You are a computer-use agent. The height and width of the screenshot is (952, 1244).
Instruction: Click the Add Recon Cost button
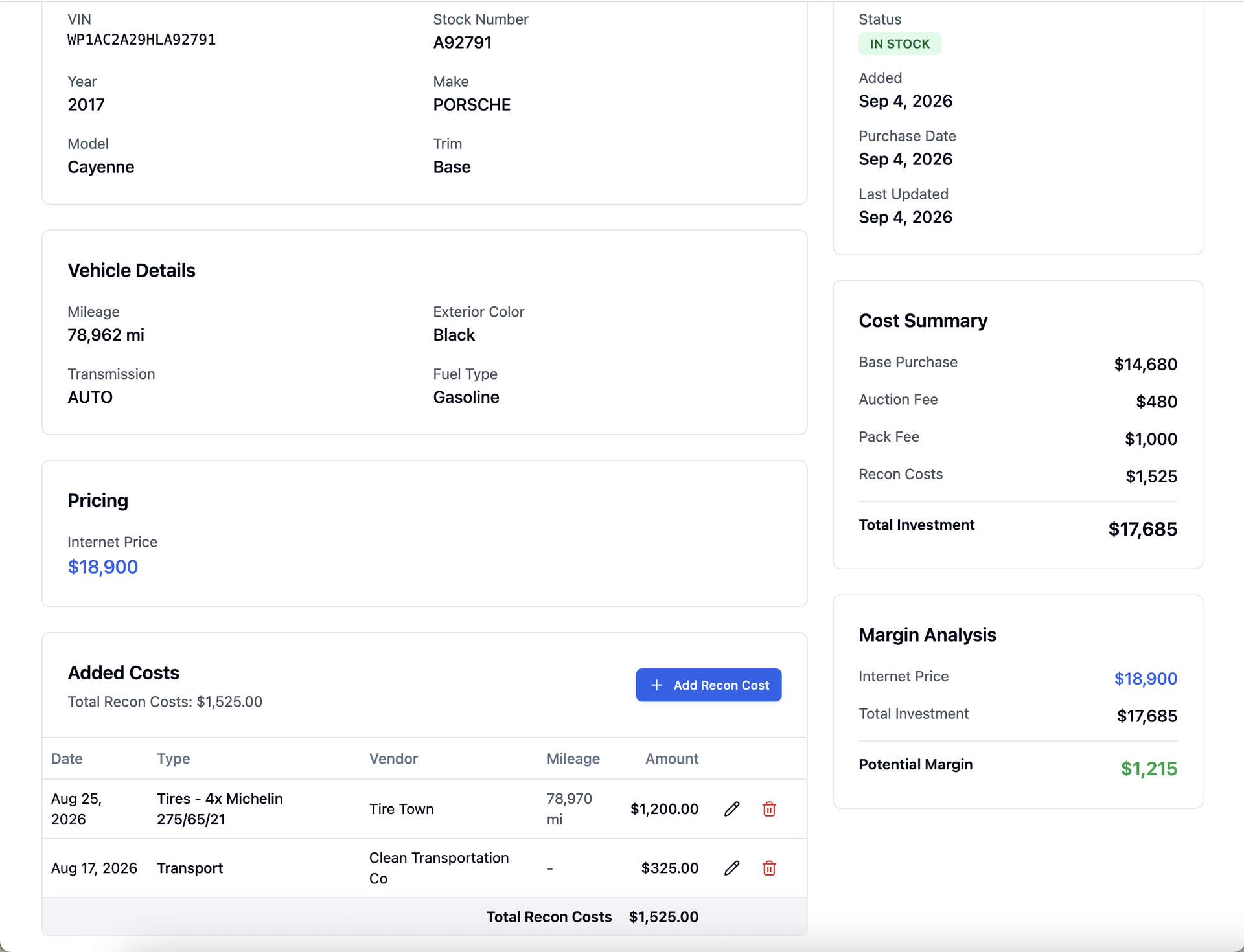tap(709, 685)
